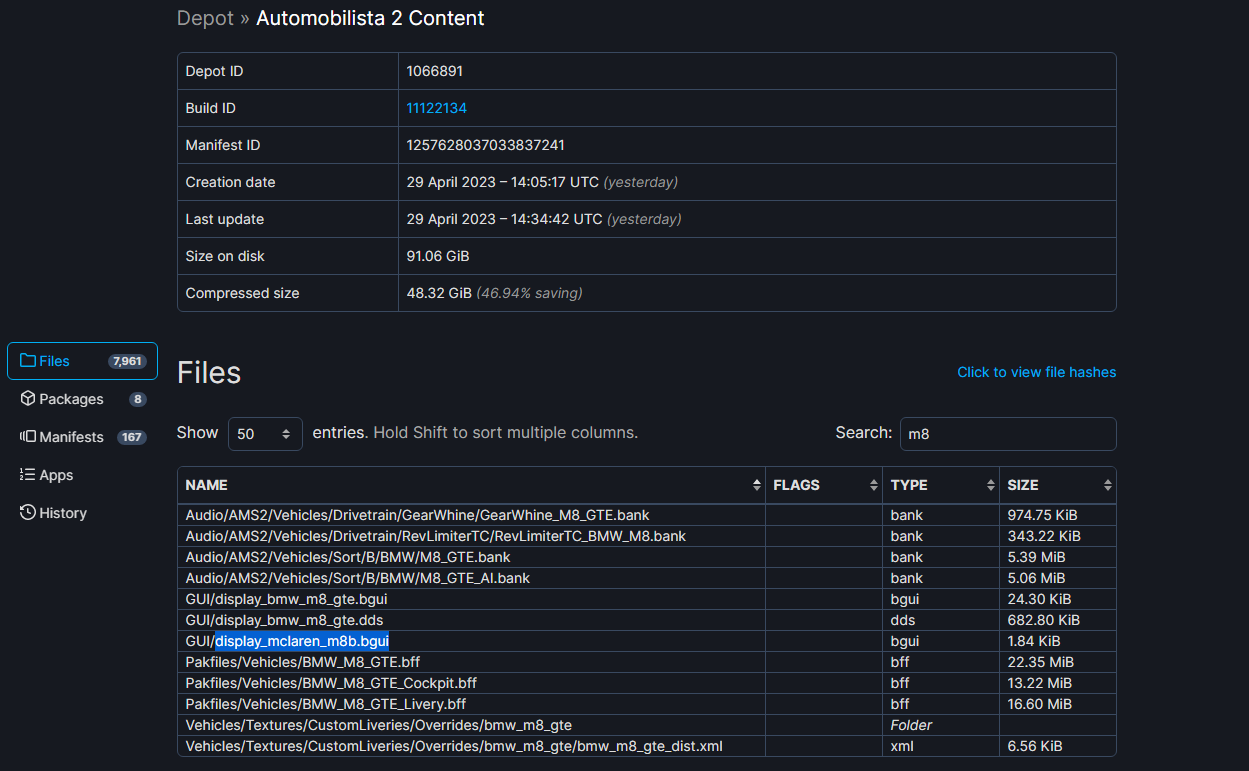Click the display_bmw_m8_gte.dds file name

click(x=283, y=620)
